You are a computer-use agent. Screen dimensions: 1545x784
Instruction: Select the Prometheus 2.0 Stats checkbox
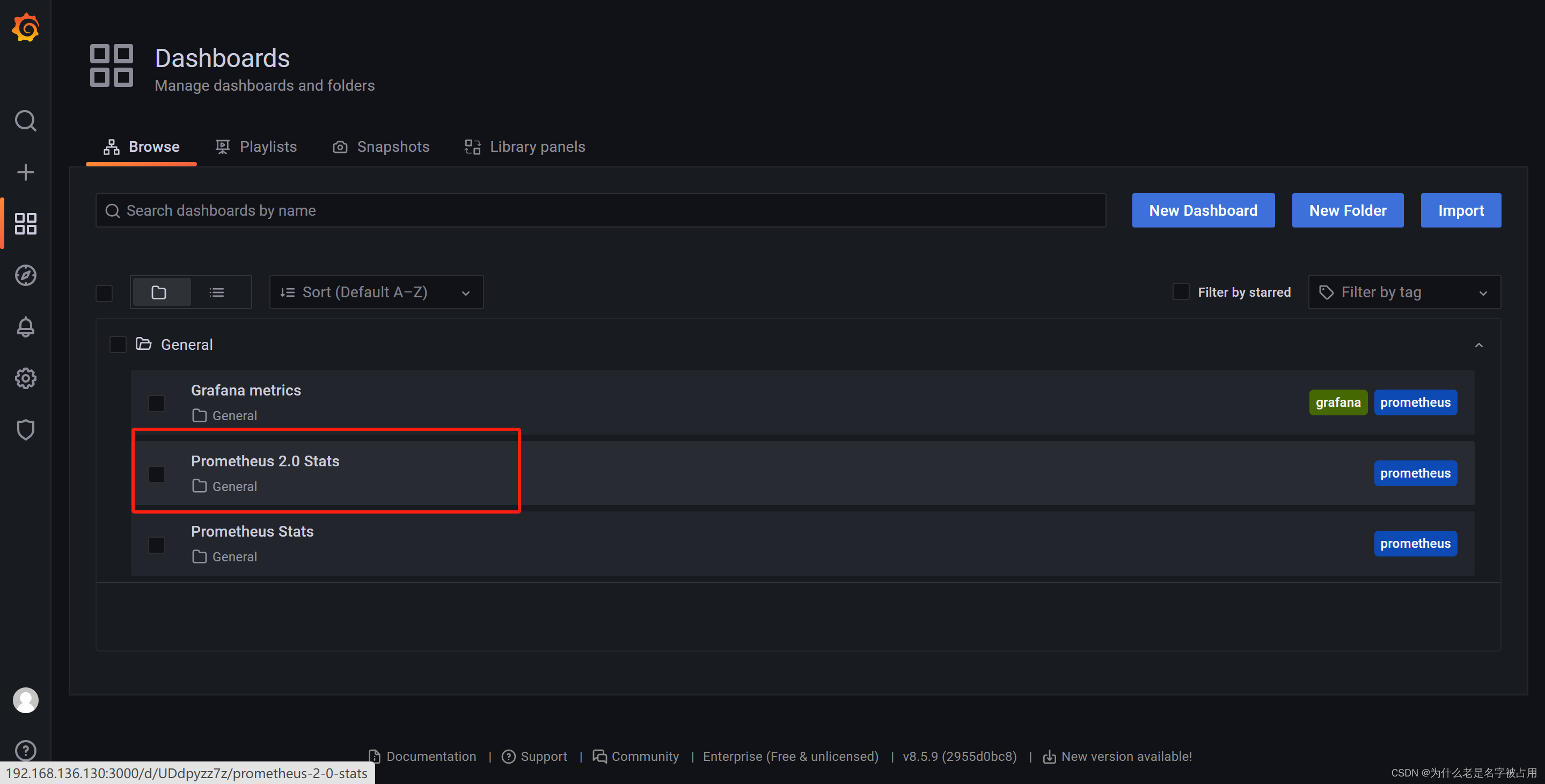(157, 474)
